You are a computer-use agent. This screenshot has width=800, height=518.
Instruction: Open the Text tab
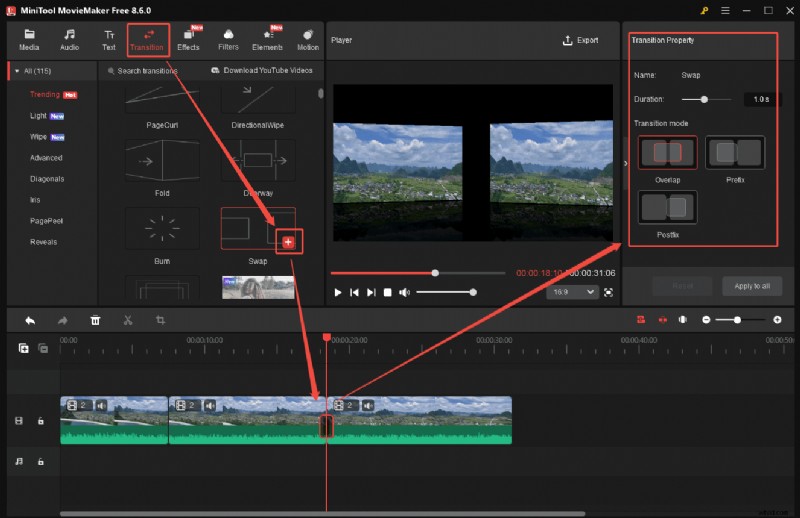point(109,40)
